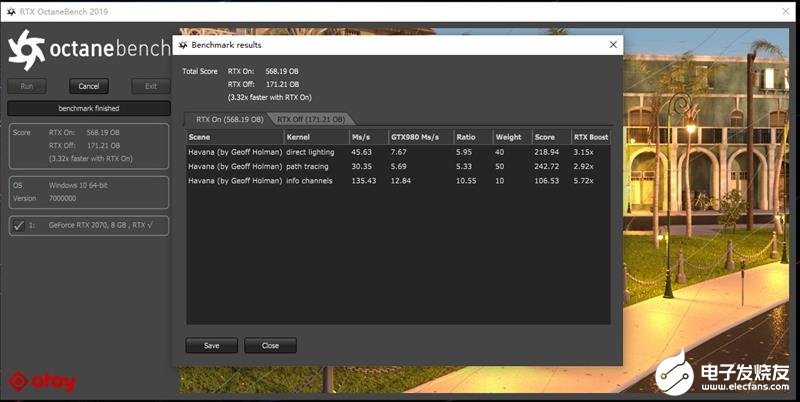Select the Havana path tracing result row
This screenshot has width=800, height=402.
398,166
